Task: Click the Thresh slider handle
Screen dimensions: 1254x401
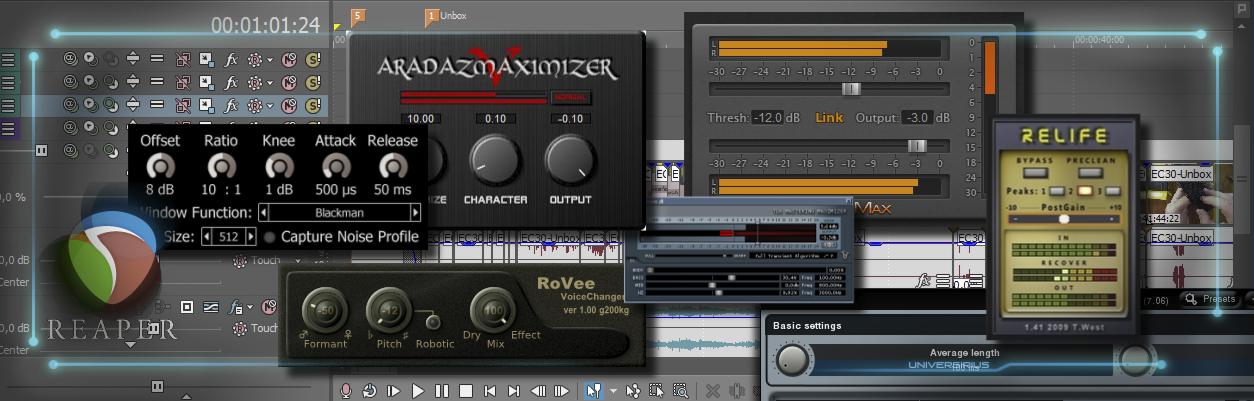Action: 851,89
